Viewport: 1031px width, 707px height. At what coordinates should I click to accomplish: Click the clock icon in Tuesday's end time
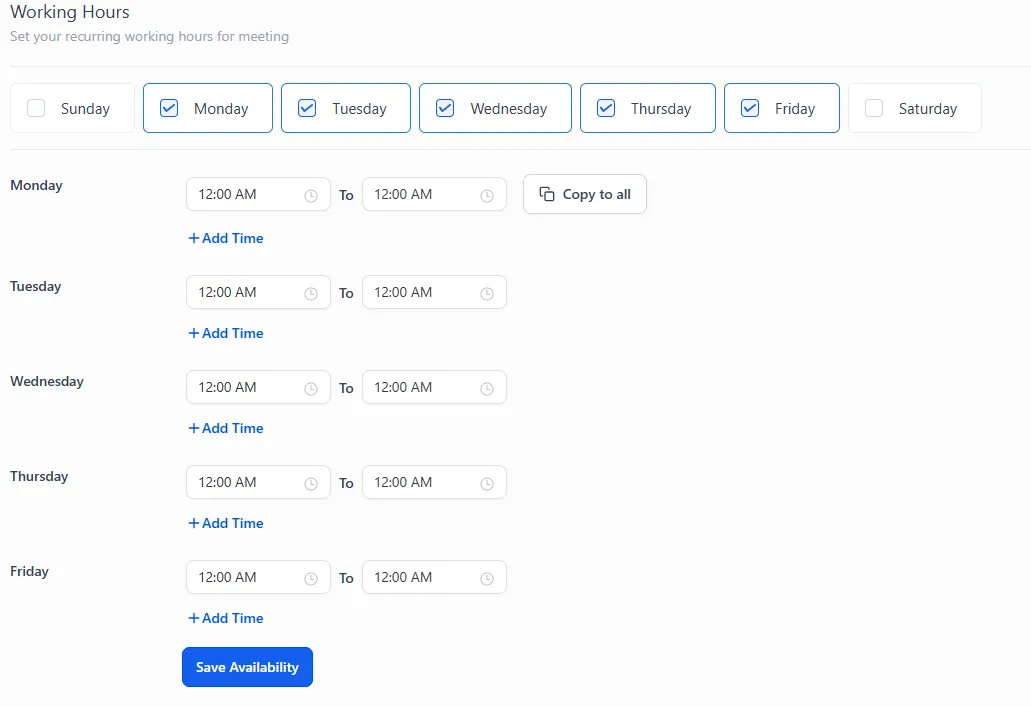coord(487,293)
